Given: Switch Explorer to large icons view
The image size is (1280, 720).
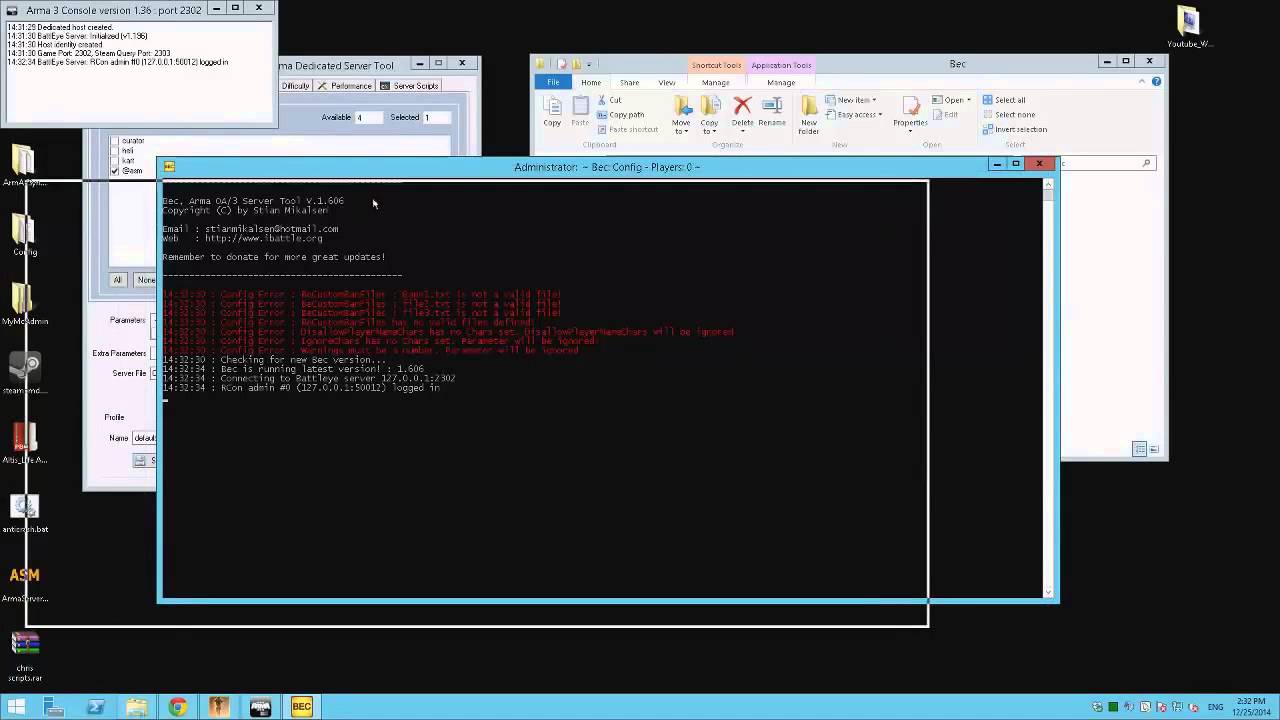Looking at the screenshot, I should 1154,450.
